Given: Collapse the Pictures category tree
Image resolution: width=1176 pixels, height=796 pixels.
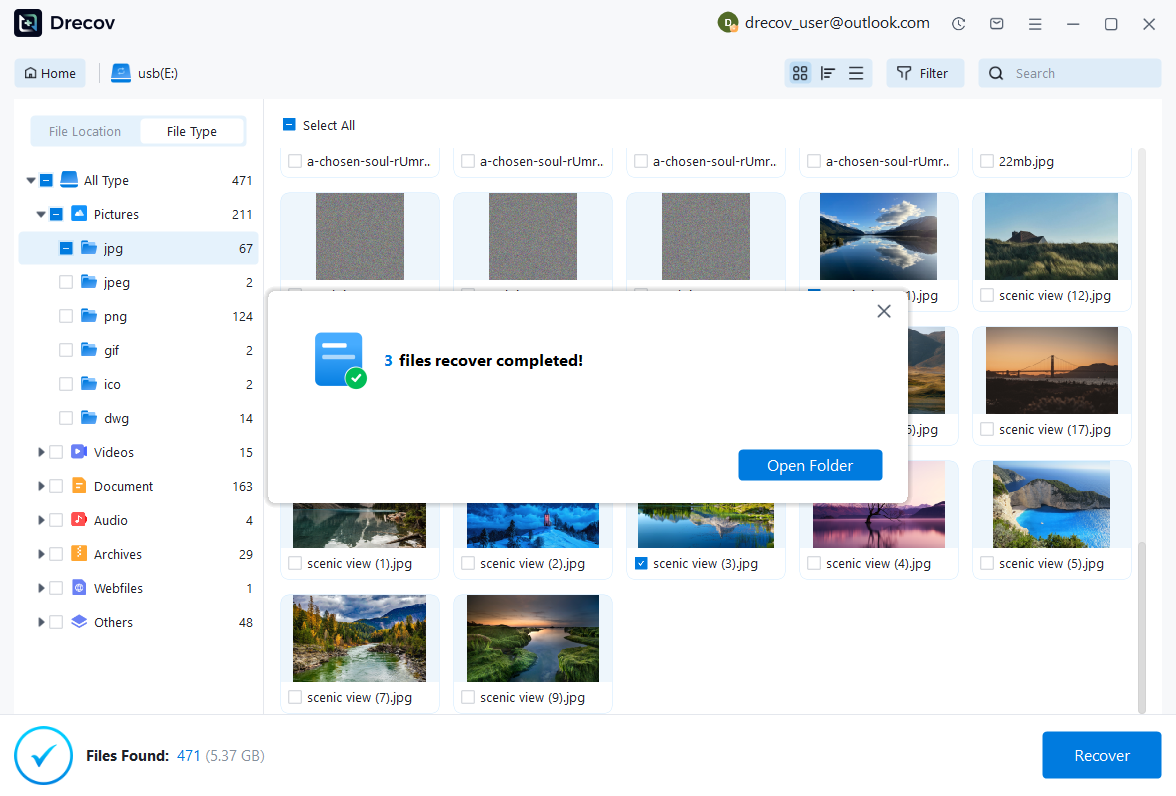Looking at the screenshot, I should click(x=41, y=214).
